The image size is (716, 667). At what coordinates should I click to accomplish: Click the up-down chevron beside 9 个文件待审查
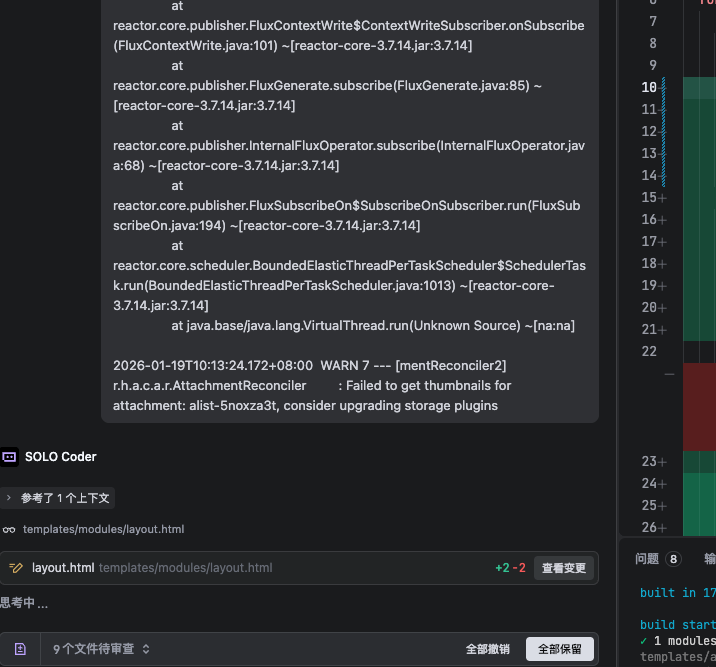tap(146, 649)
